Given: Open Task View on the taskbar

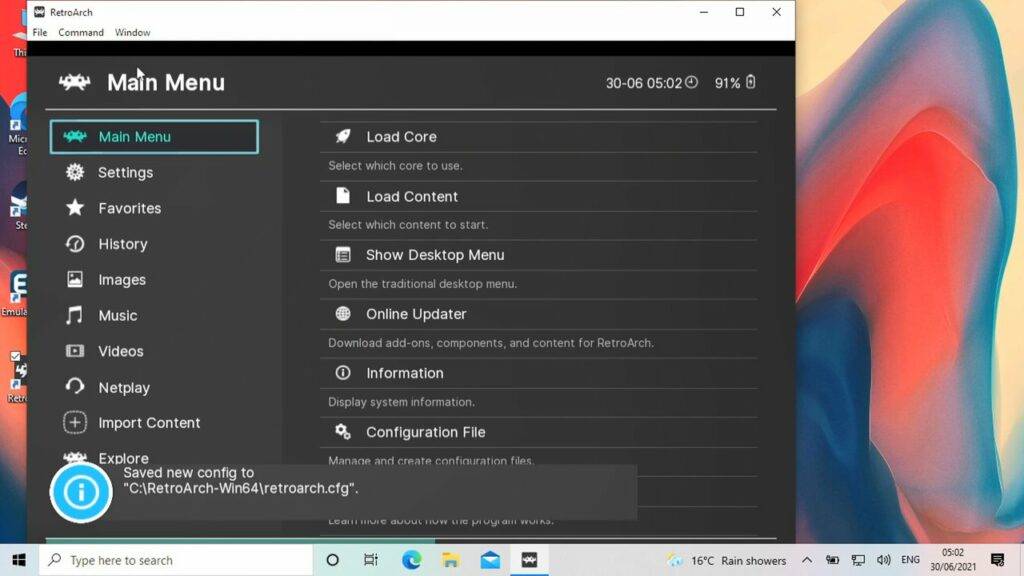Looking at the screenshot, I should [x=371, y=560].
